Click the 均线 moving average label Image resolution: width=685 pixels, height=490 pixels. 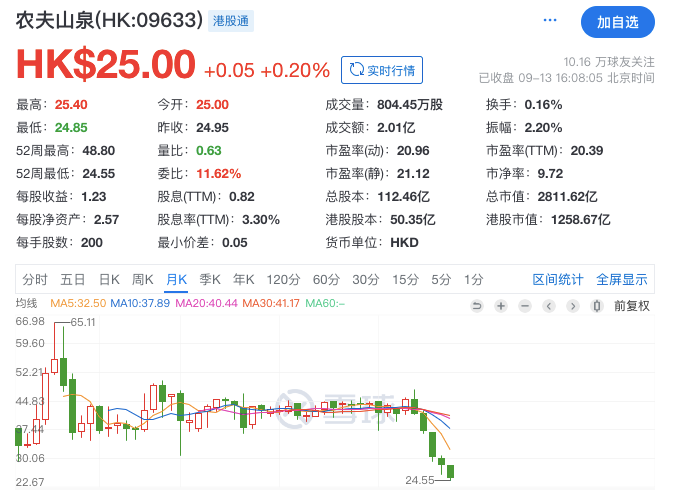tap(27, 303)
